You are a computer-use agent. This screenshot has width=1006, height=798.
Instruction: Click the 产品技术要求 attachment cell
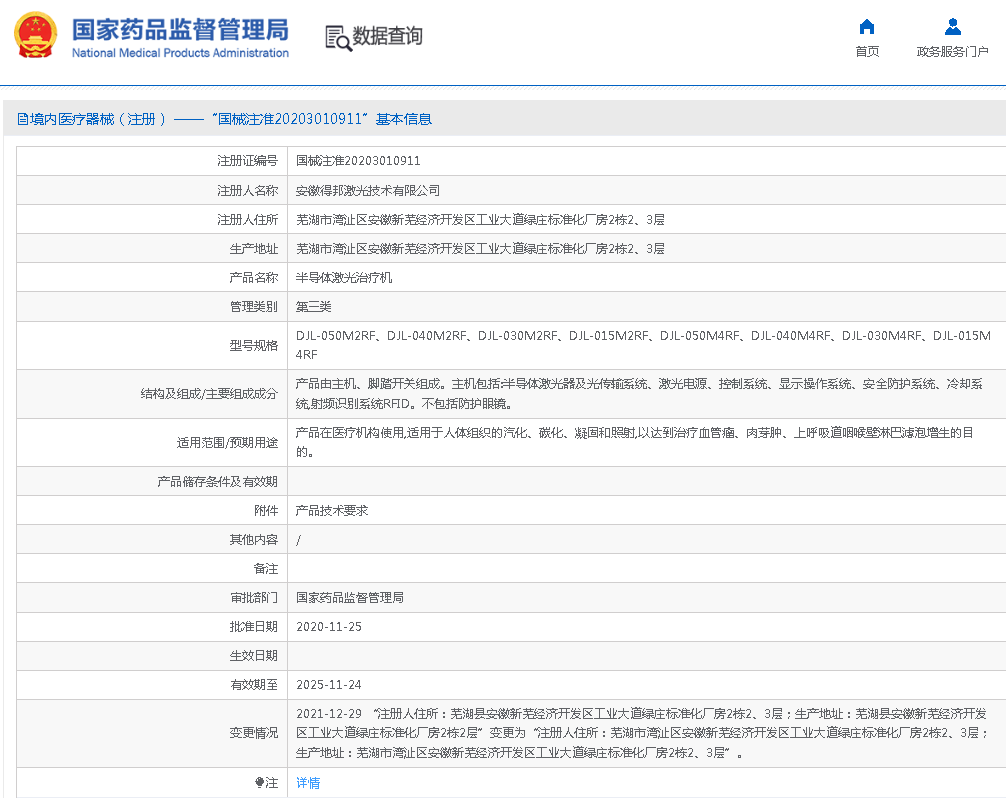[332, 510]
